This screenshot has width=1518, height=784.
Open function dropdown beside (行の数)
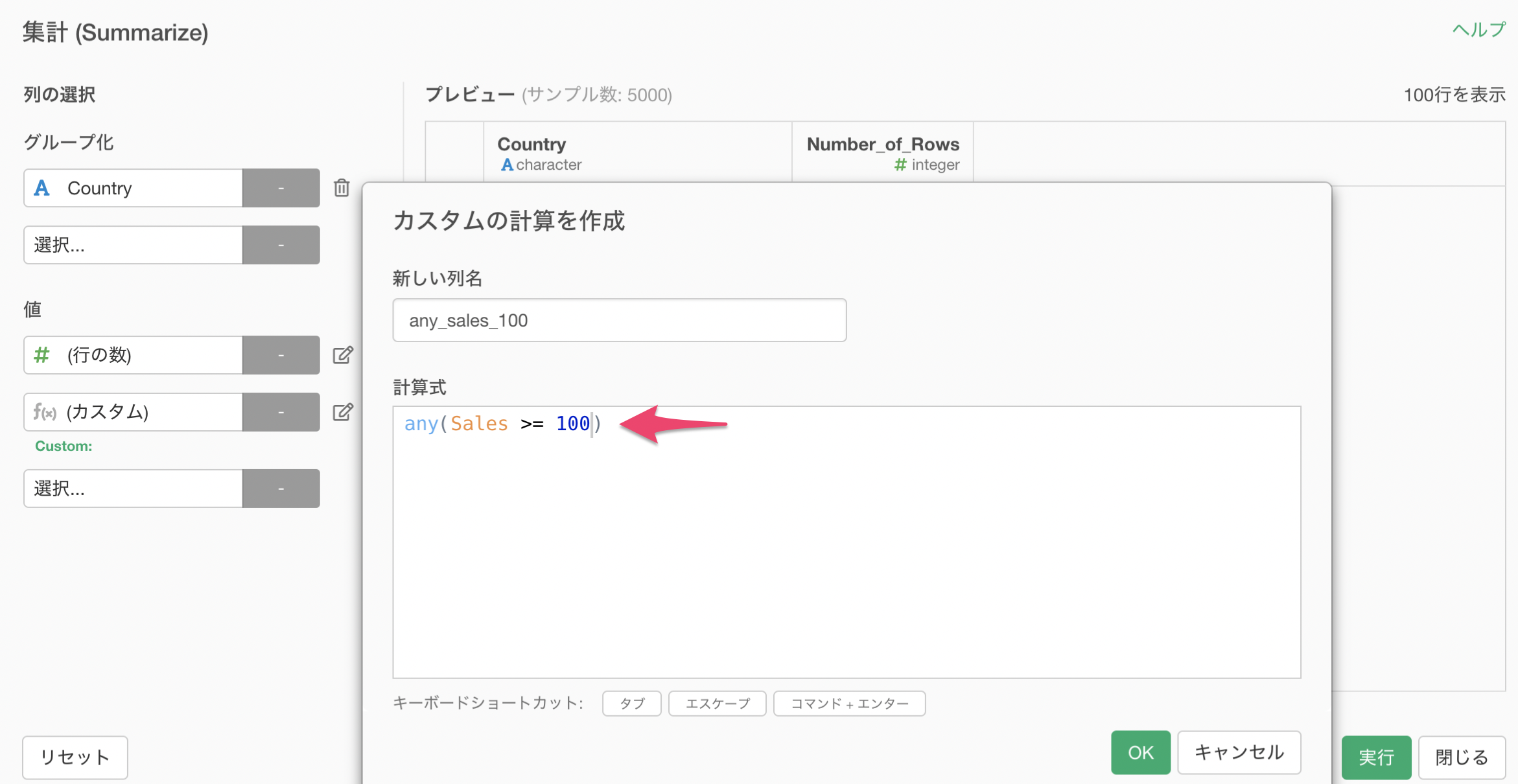pyautogui.click(x=281, y=355)
